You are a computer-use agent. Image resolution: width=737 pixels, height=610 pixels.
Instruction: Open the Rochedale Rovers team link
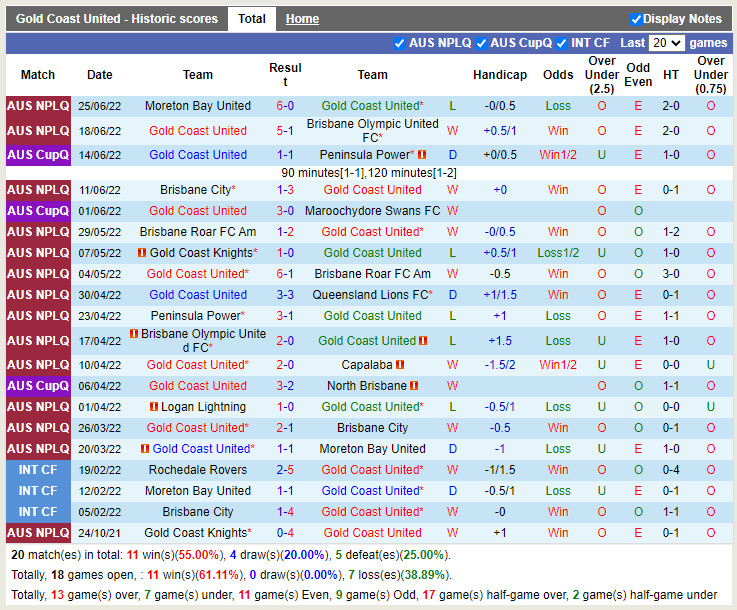coord(198,470)
